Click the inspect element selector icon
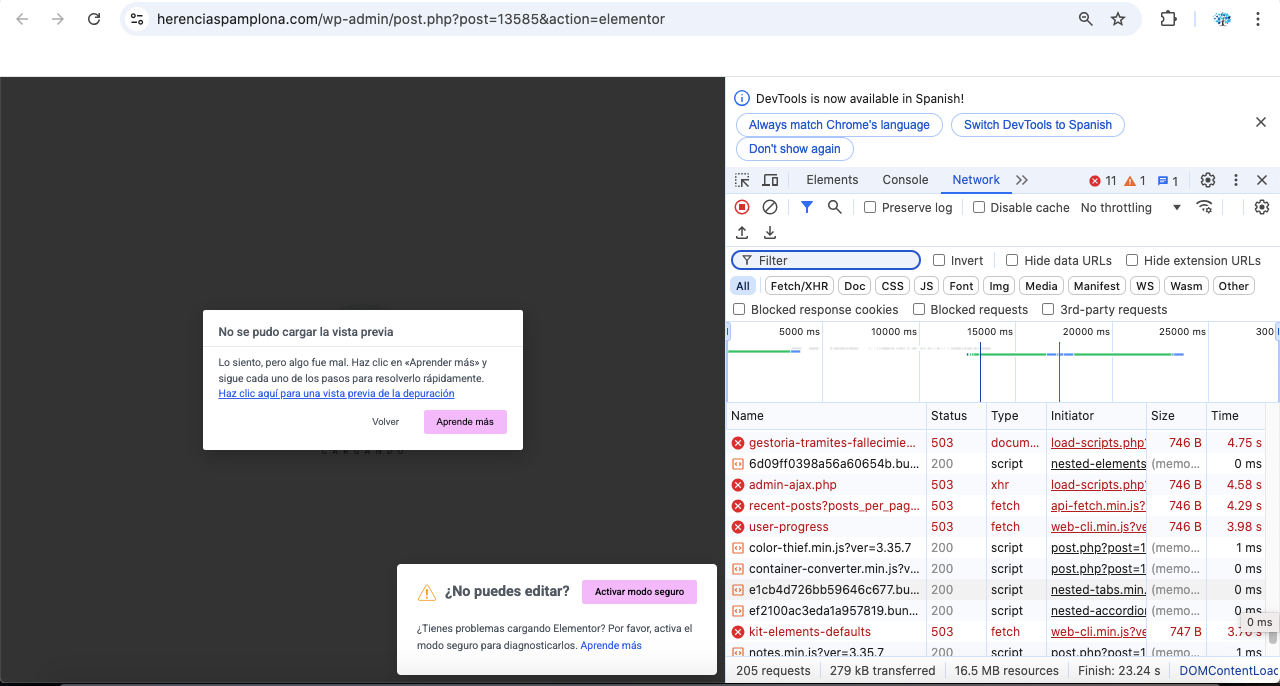The image size is (1280, 686). click(742, 180)
